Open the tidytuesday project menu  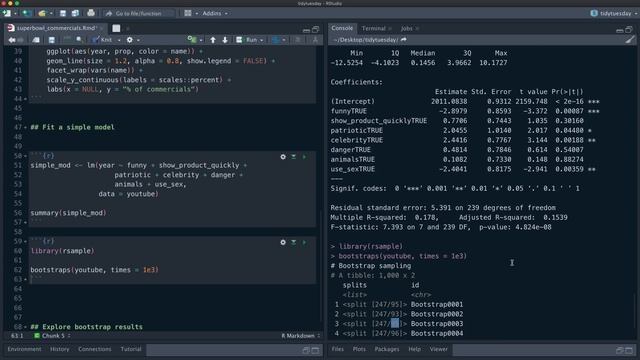614,13
